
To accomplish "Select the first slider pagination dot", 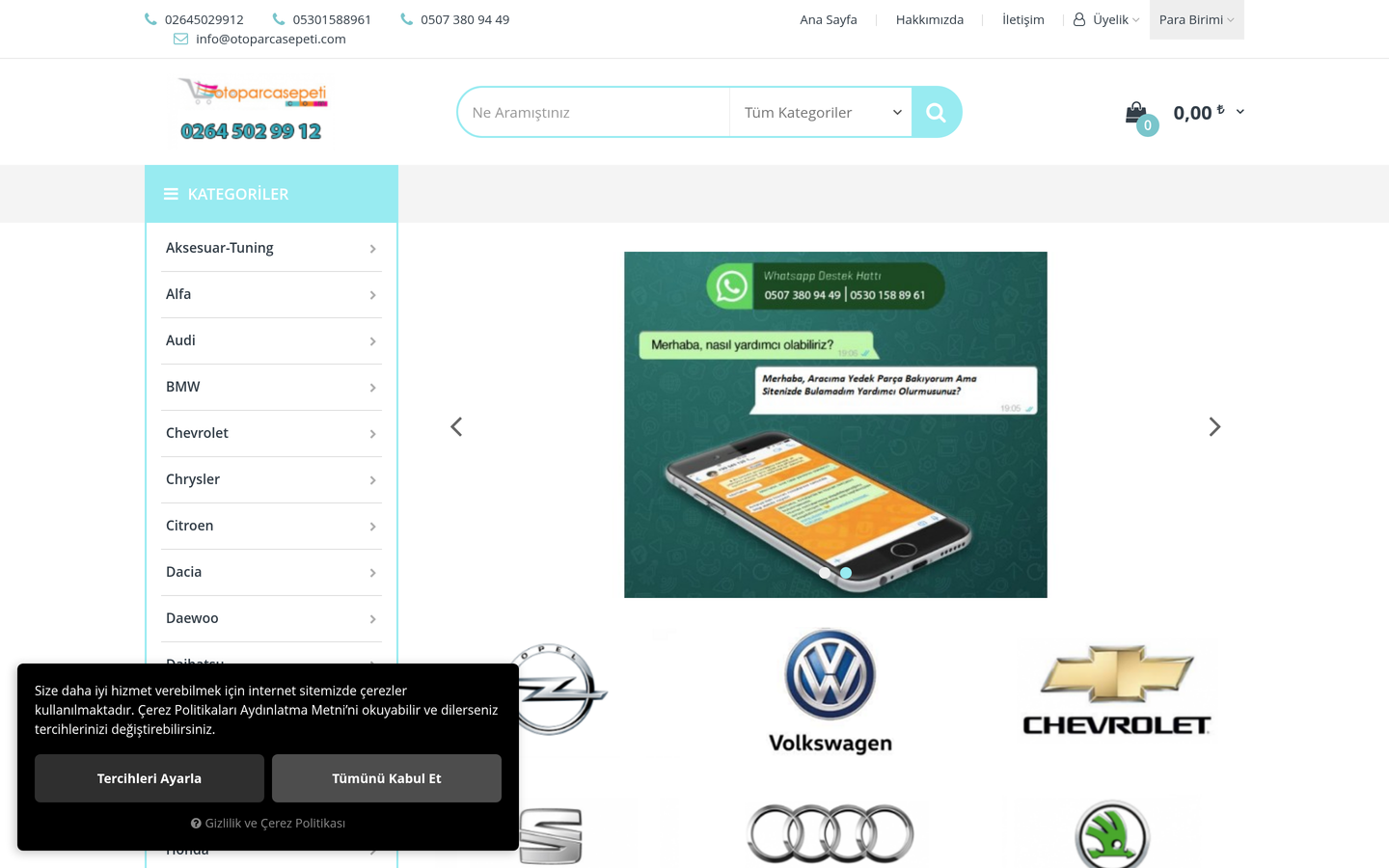I will pyautogui.click(x=825, y=573).
